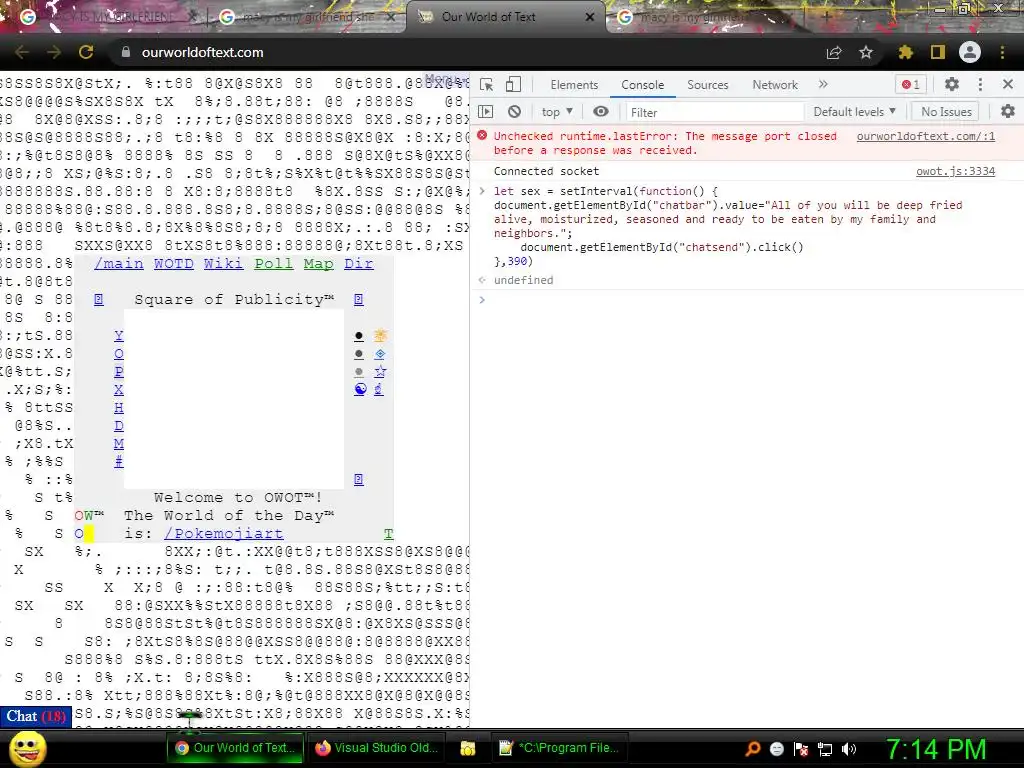Click the taskbar folder icon
The height and width of the screenshot is (768, 1024).
[468, 748]
